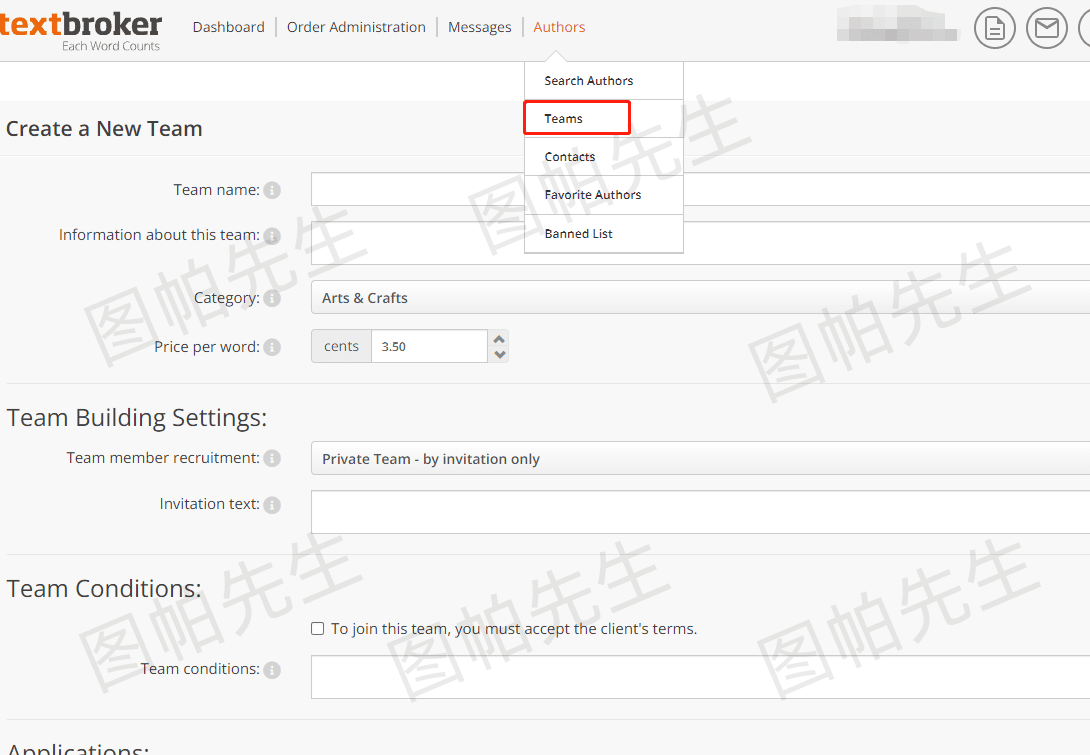Click the info icon beside Team name
This screenshot has width=1090, height=755.
(271, 189)
